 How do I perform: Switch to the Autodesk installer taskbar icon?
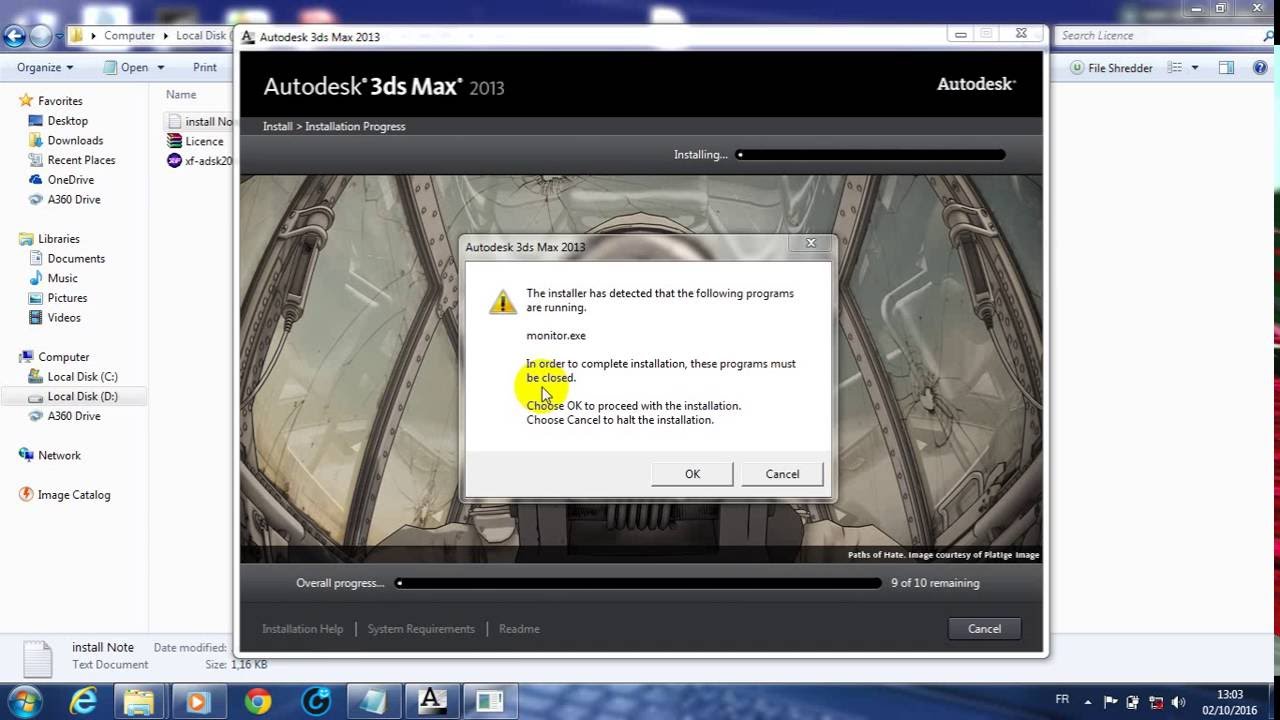pos(432,701)
